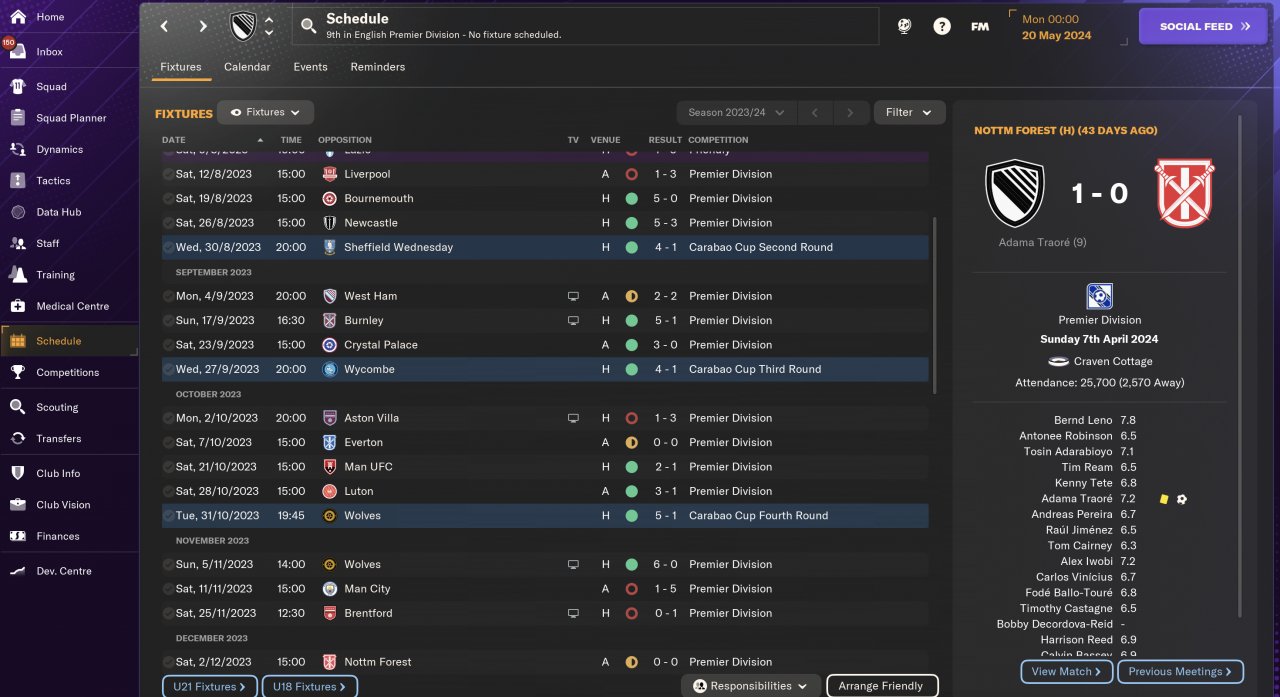Click the Data Hub icon

click(17, 212)
